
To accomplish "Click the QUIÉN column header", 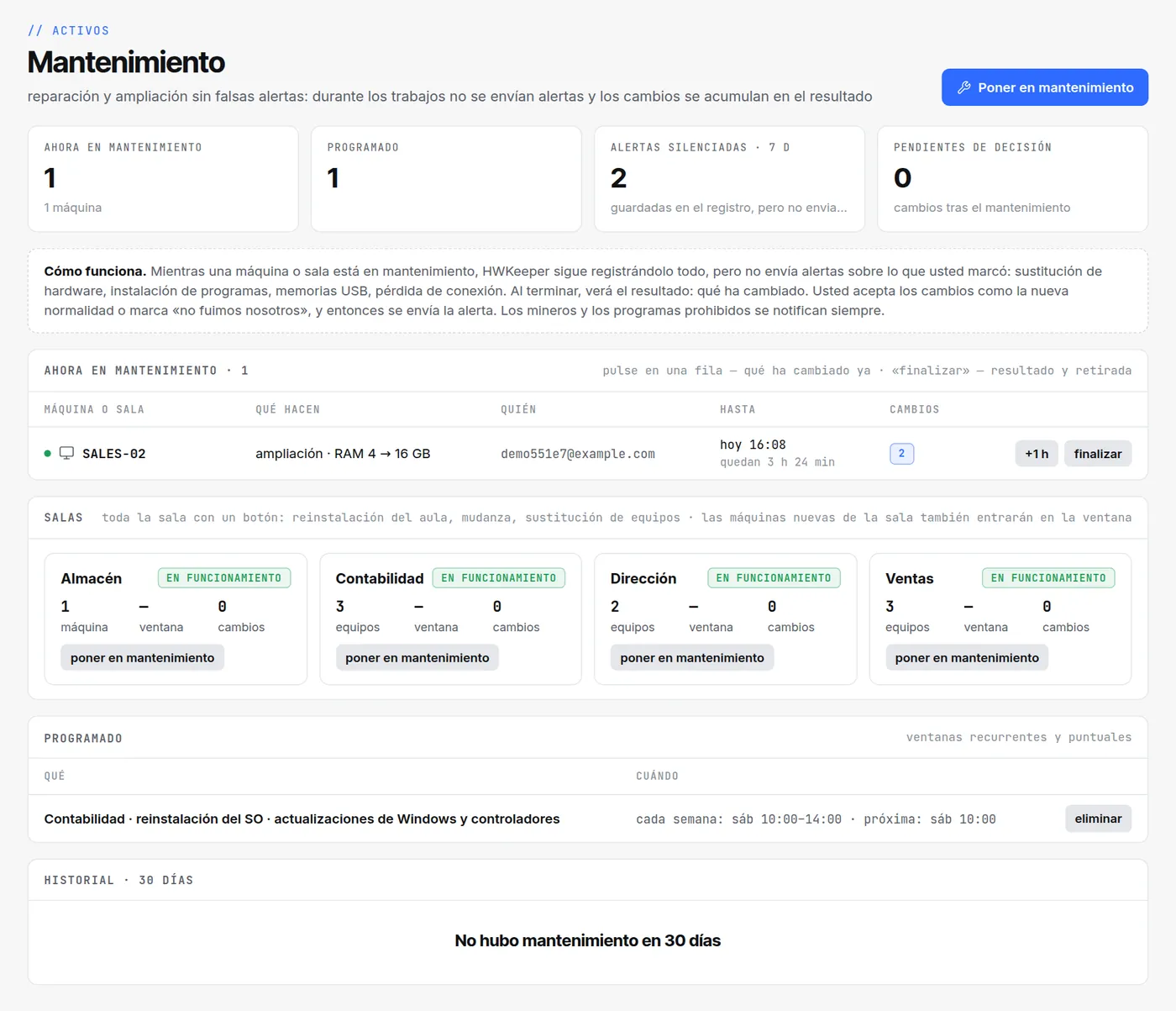I will [518, 409].
